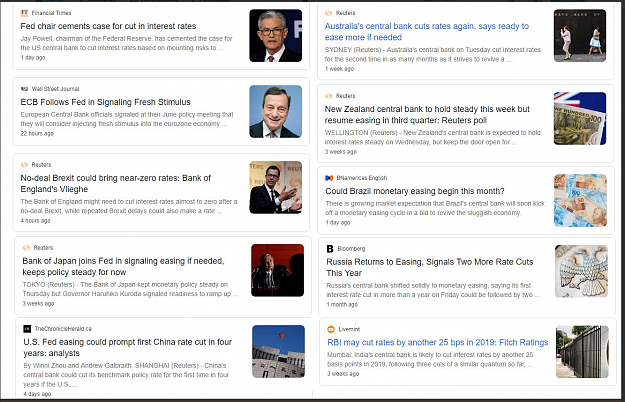Click Bank of Japan article dark red thumbnail
The image size is (625, 402).
[x=277, y=270]
